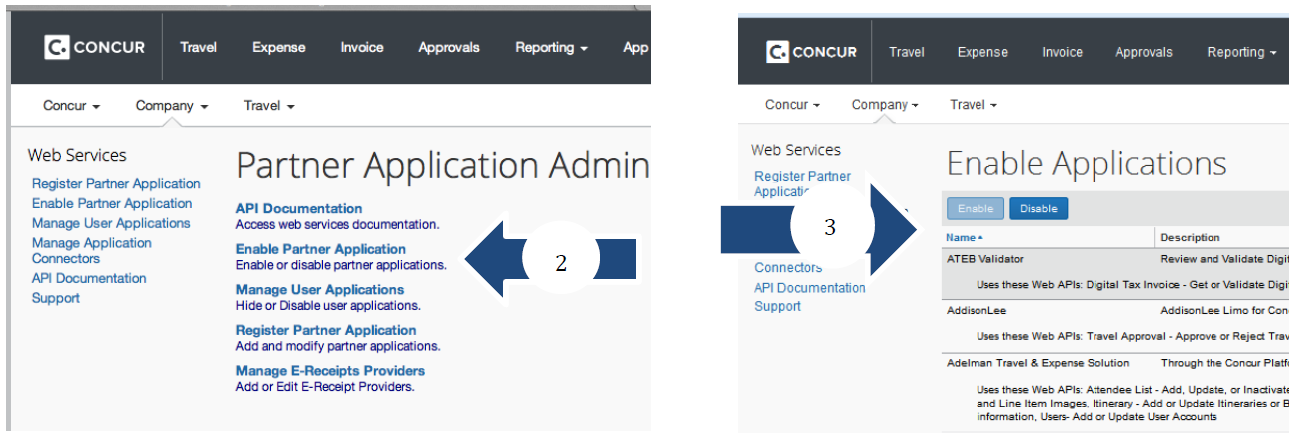Click bold Manage E-Receipts Providers link
This screenshot has height=437, width=1296.
pyautogui.click(x=331, y=370)
